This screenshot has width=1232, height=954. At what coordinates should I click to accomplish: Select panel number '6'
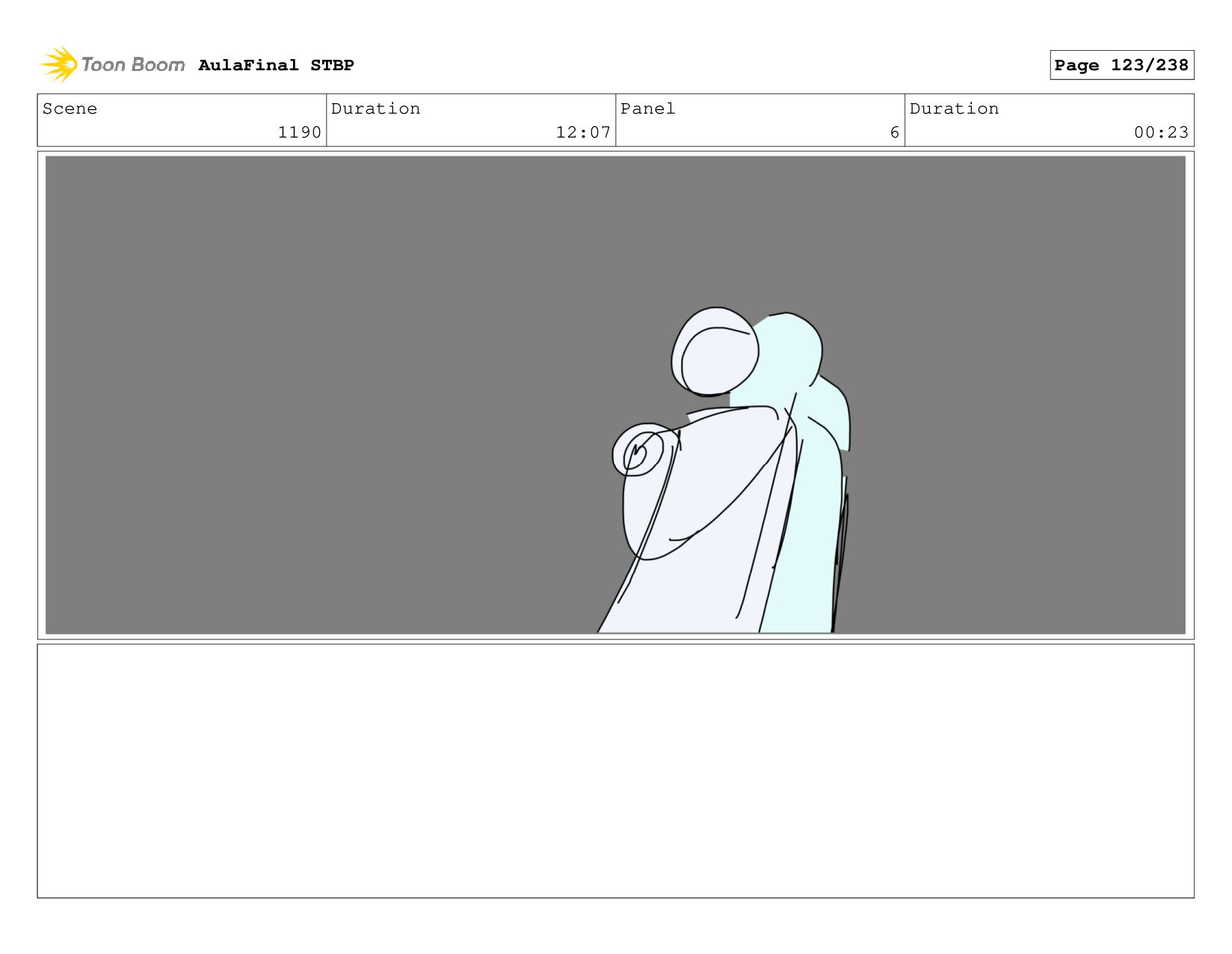point(894,132)
